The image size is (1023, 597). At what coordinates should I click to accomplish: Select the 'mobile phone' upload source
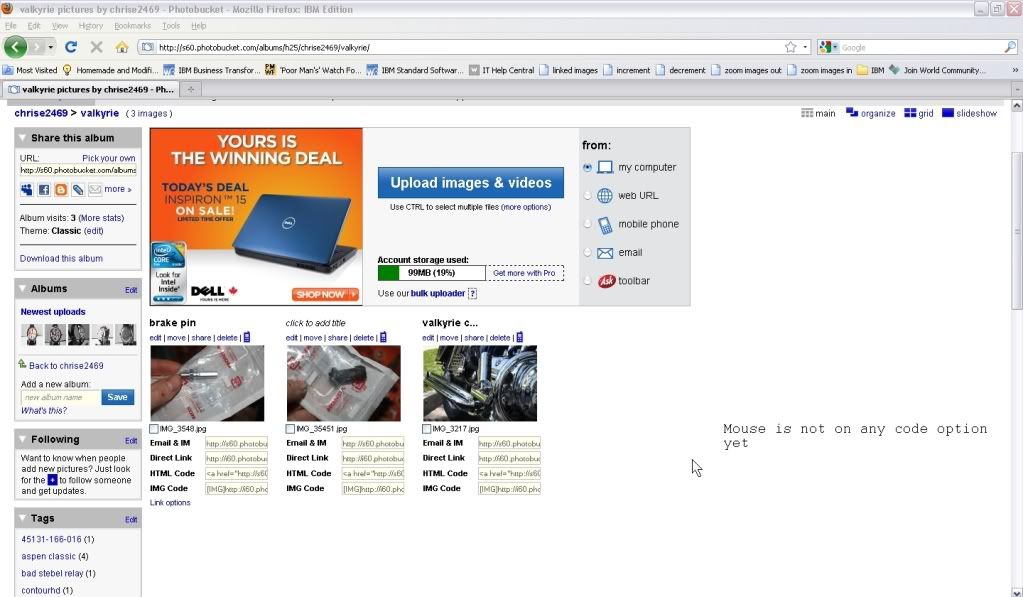[587, 224]
